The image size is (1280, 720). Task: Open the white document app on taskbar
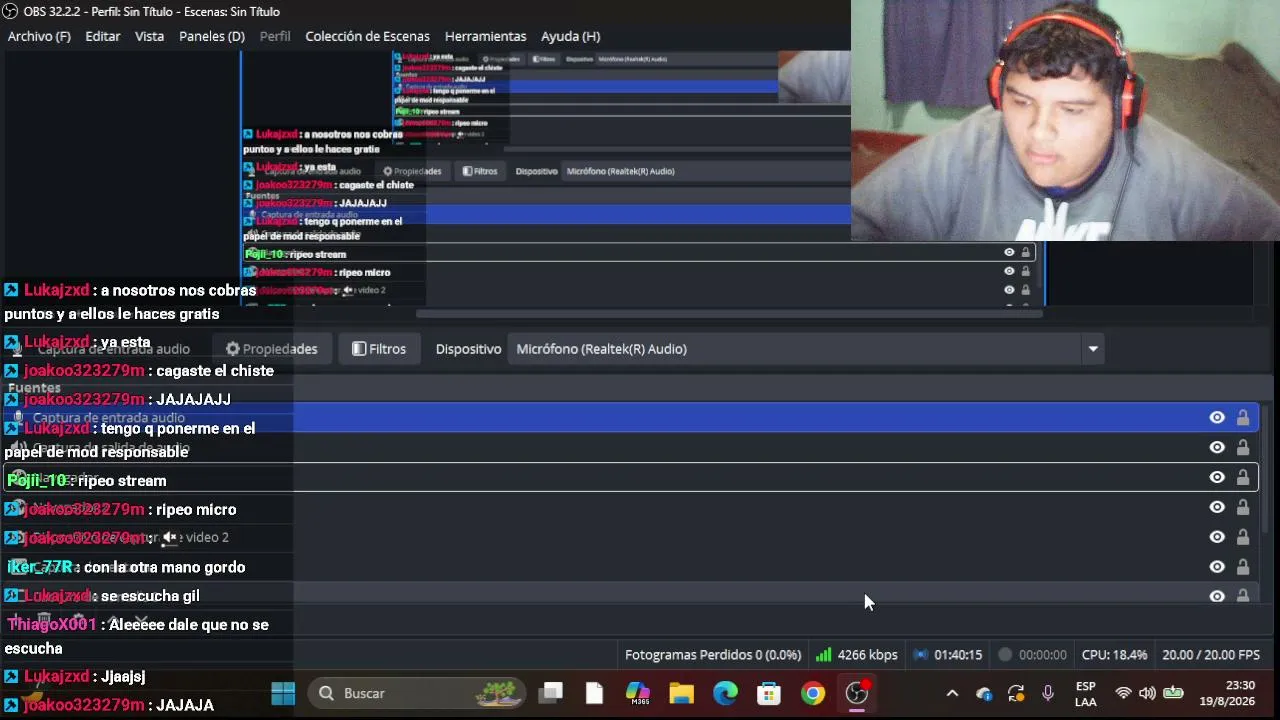[594, 693]
